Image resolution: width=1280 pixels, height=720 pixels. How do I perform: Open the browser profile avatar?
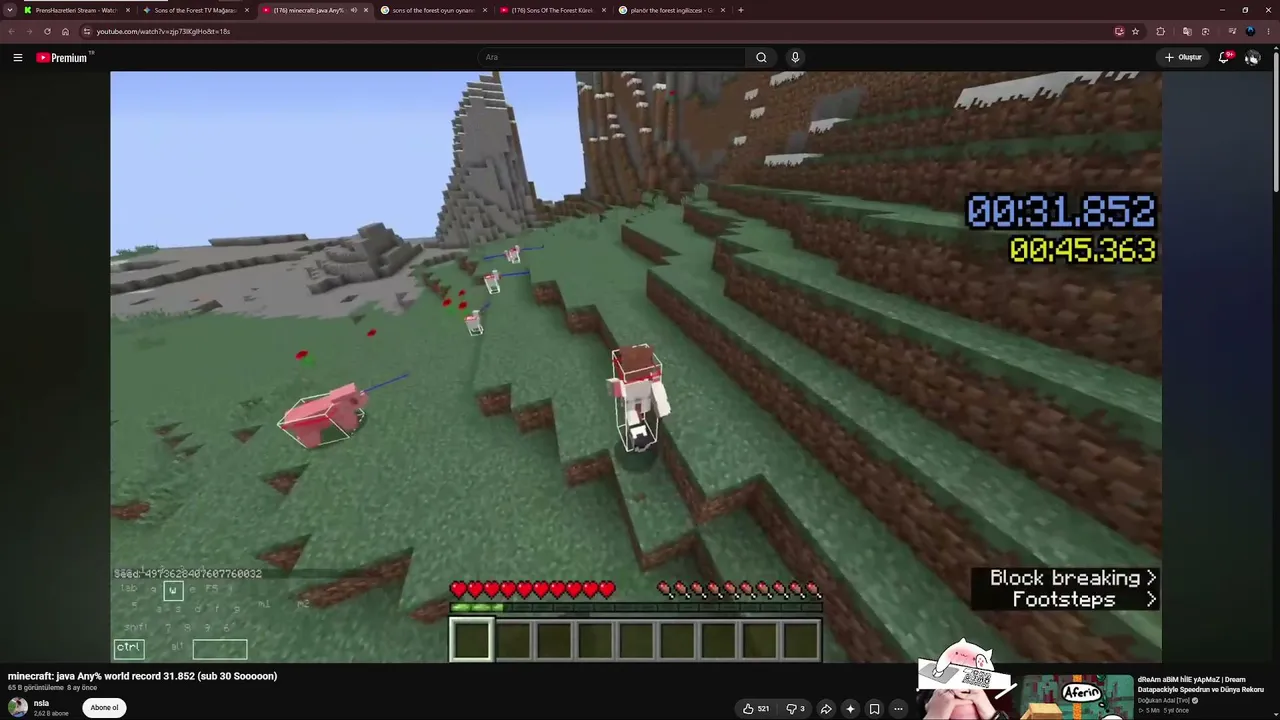[1250, 31]
